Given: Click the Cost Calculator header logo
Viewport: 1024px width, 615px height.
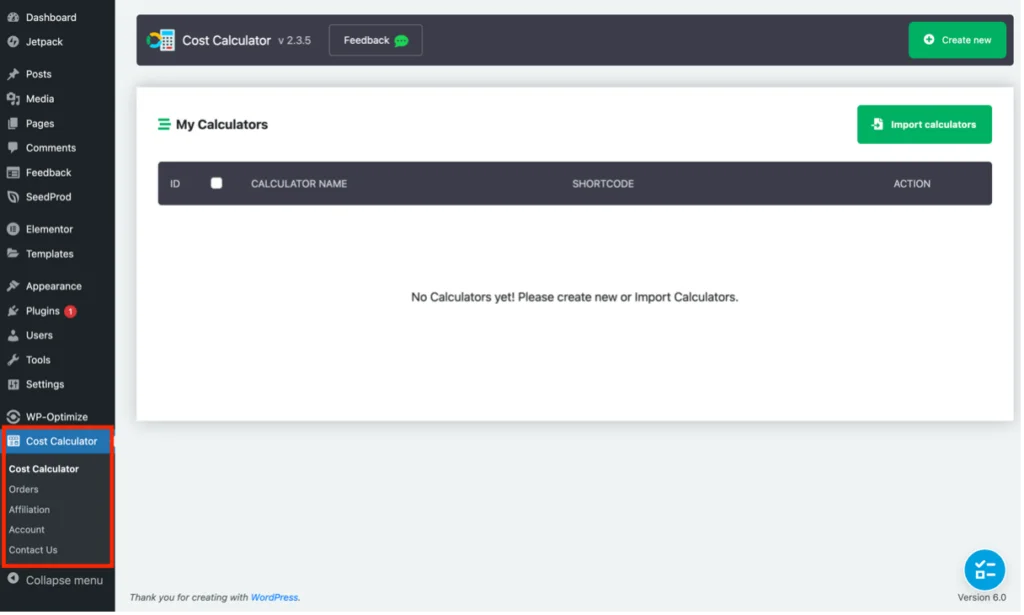Looking at the screenshot, I should (161, 40).
